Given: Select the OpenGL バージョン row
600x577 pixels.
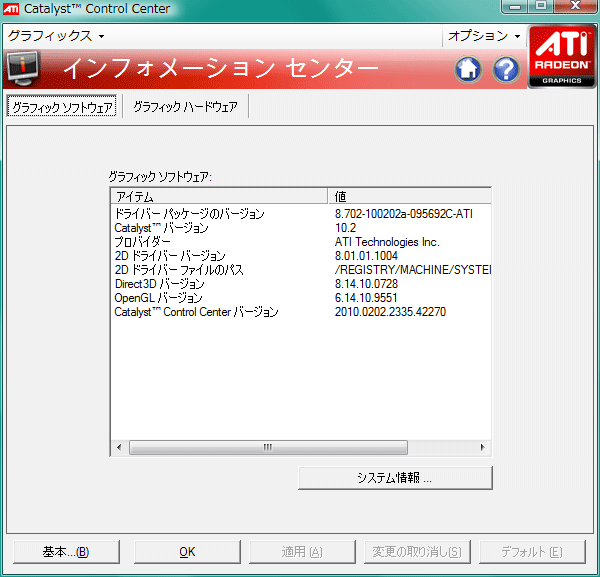Looking at the screenshot, I should [301, 298].
